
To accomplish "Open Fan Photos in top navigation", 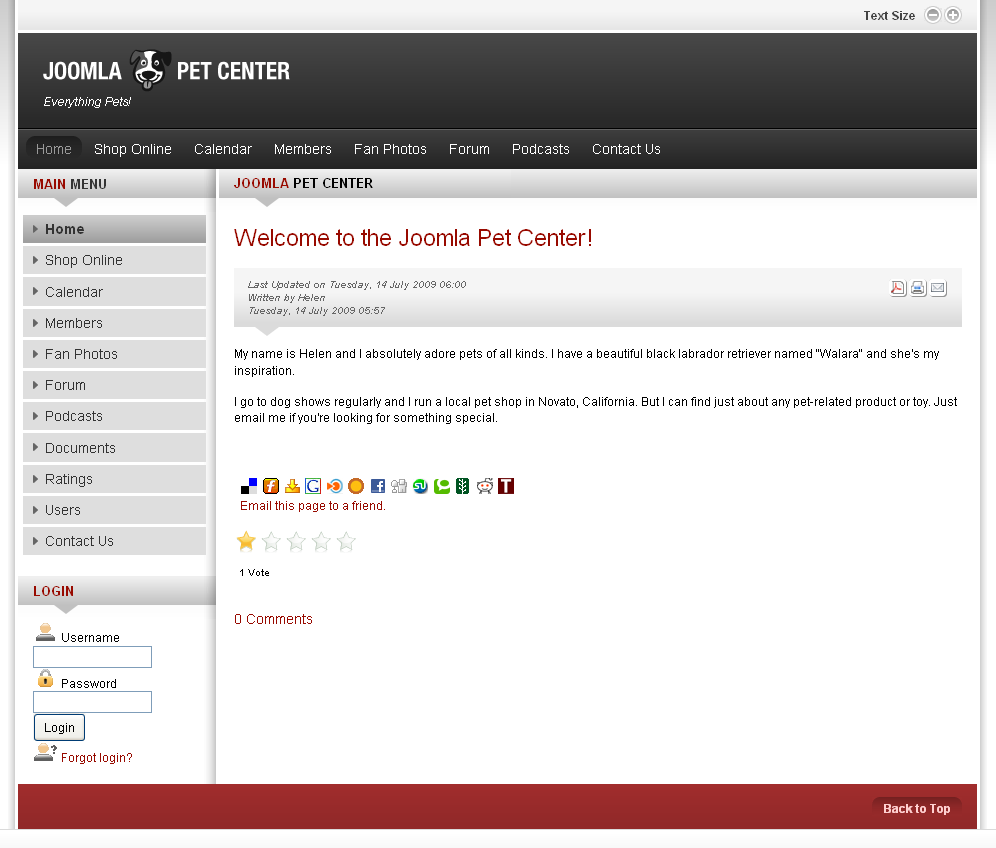I will (390, 149).
